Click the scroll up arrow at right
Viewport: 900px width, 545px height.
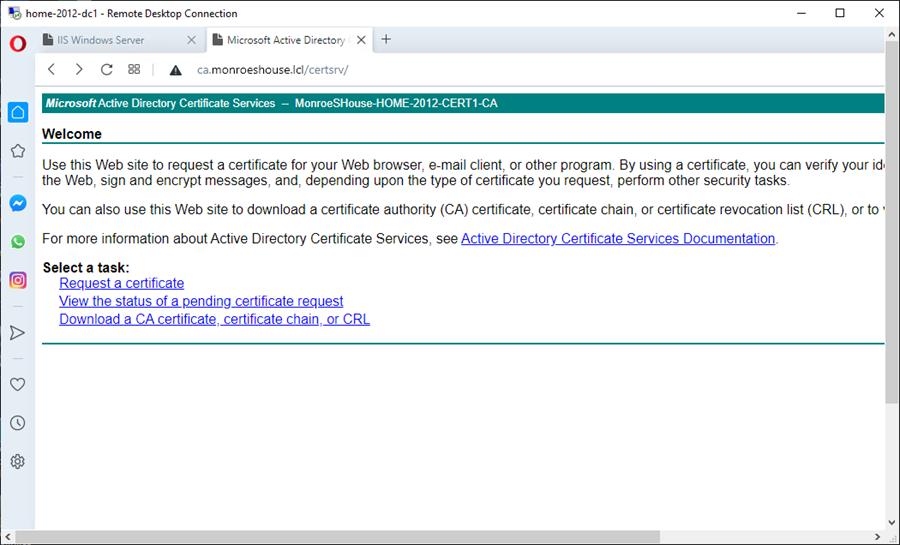click(891, 34)
